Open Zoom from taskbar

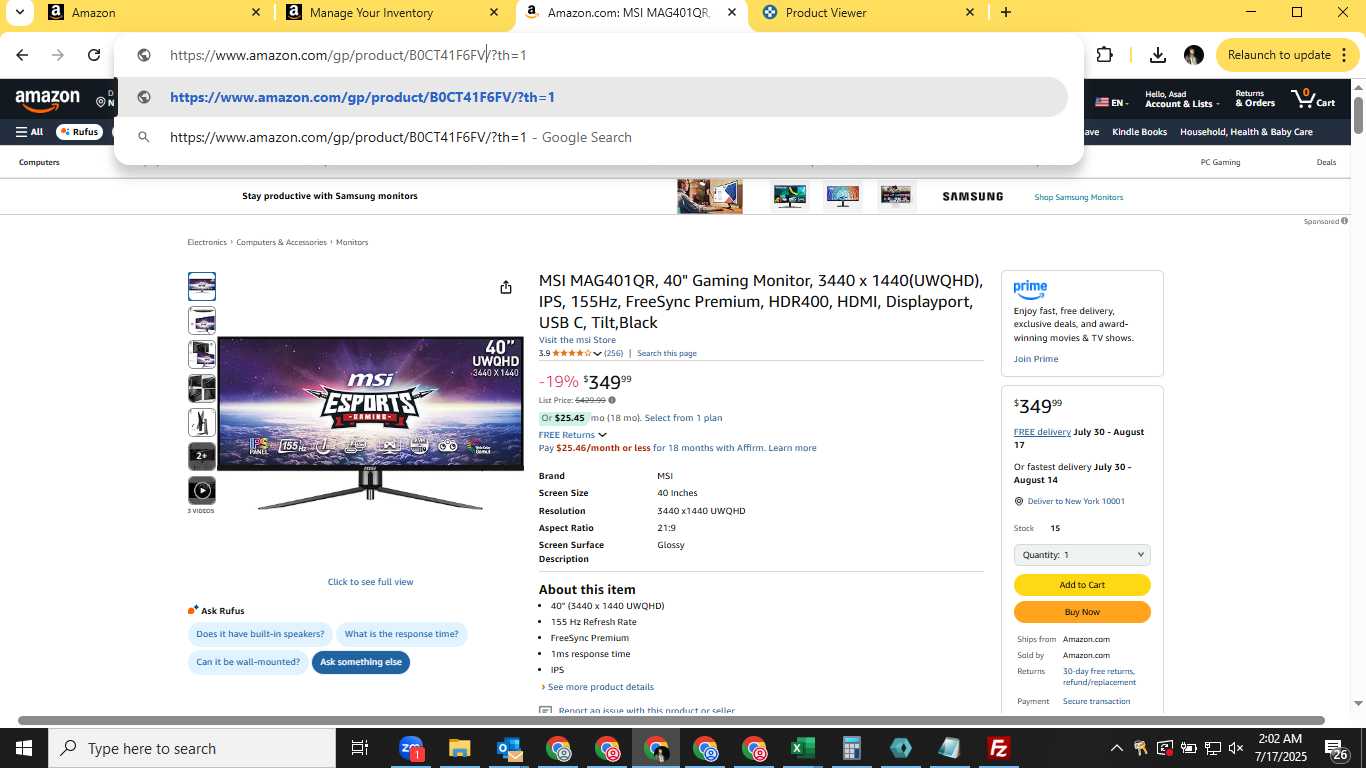click(x=411, y=748)
